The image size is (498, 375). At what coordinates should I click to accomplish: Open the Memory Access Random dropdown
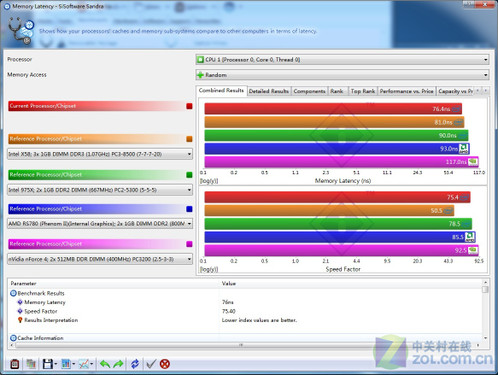[342, 75]
